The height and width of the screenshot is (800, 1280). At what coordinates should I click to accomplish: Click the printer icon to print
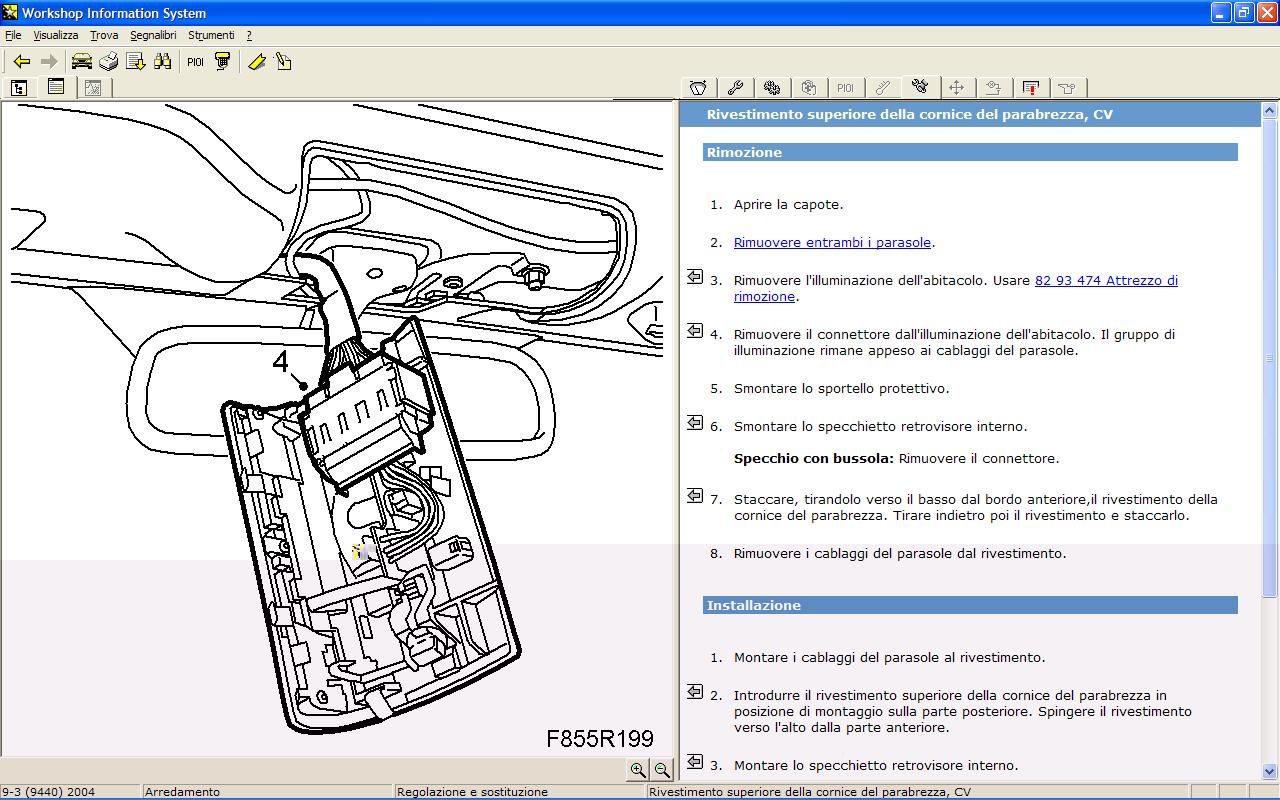(x=108, y=62)
